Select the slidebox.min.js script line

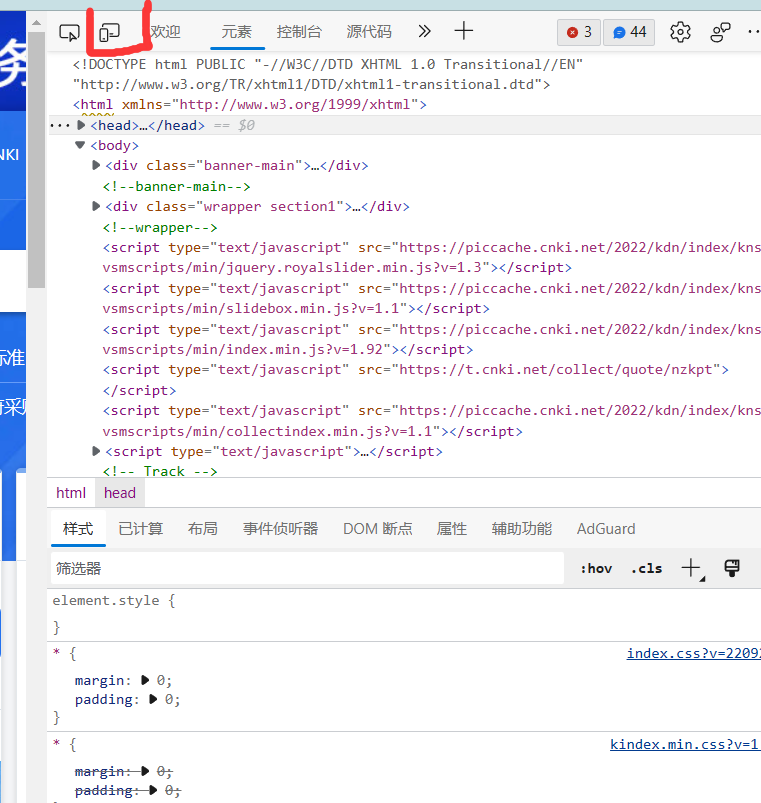[x=431, y=299]
